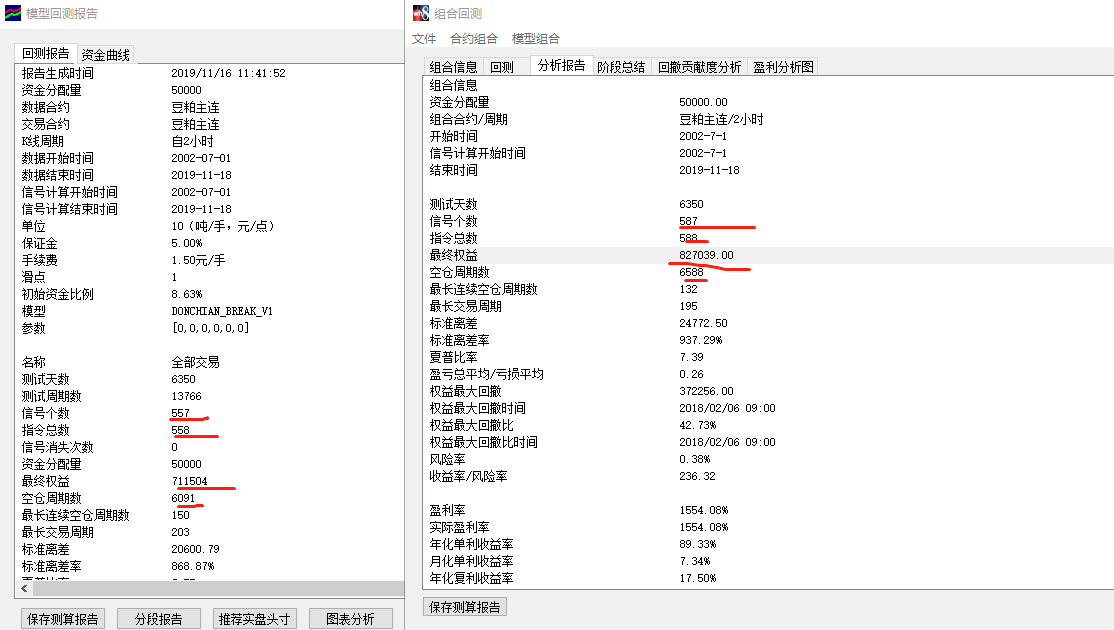
Task: Open the 文件 menu
Action: click(x=423, y=38)
